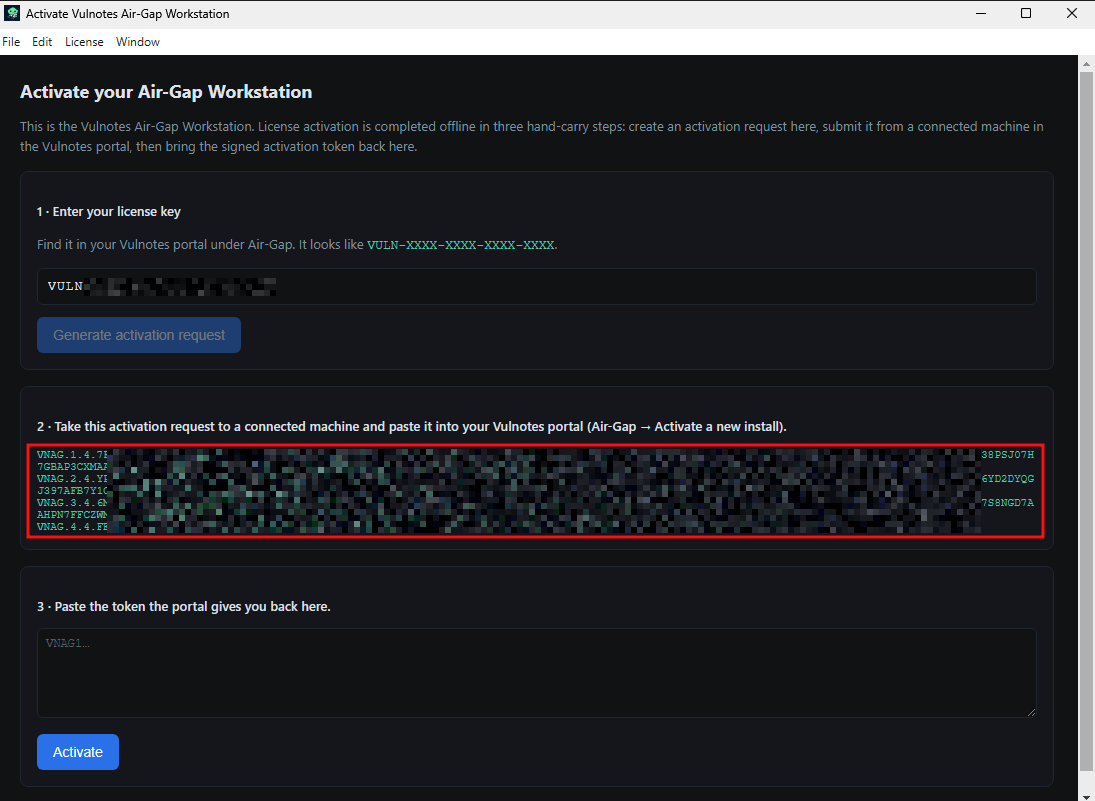1095x801 pixels.
Task: Click the Vulnotes app icon in title bar
Action: coord(12,13)
